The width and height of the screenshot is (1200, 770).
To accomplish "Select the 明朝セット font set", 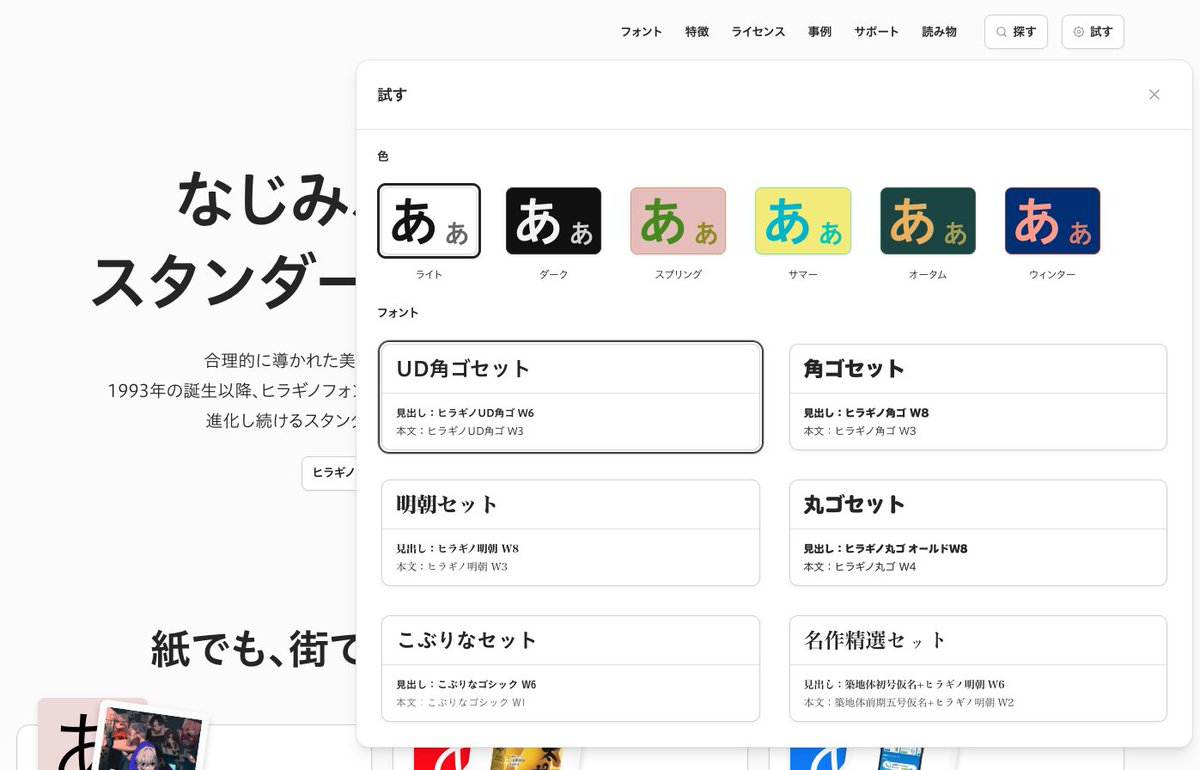I will point(571,533).
